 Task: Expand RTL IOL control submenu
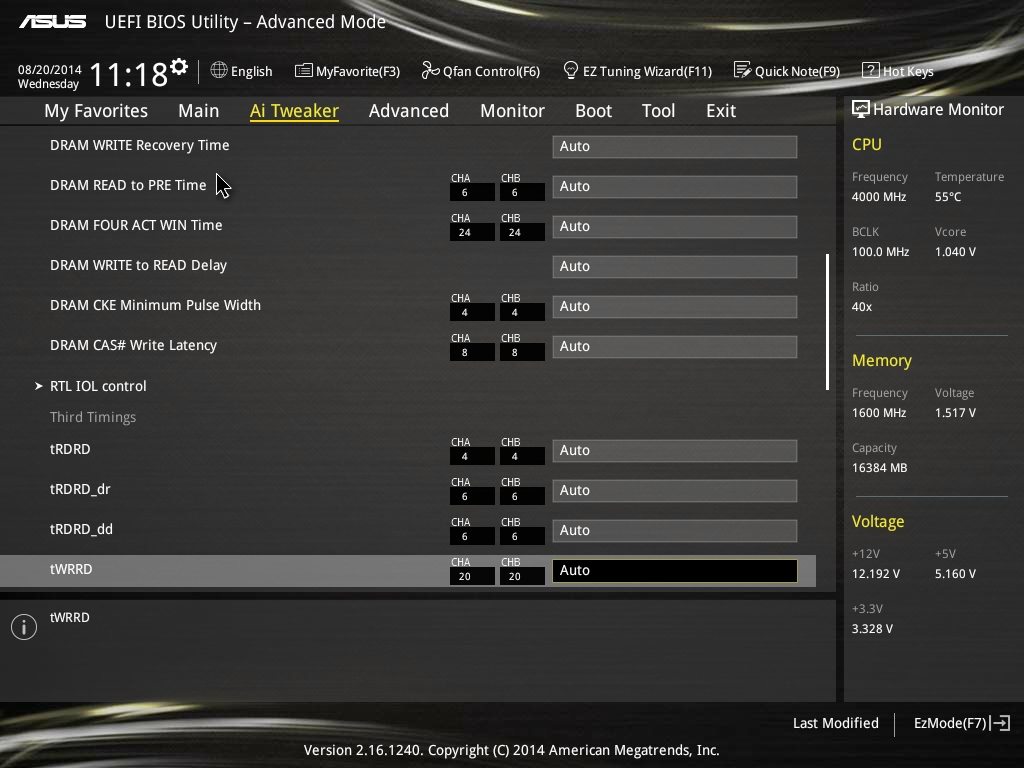pos(98,386)
